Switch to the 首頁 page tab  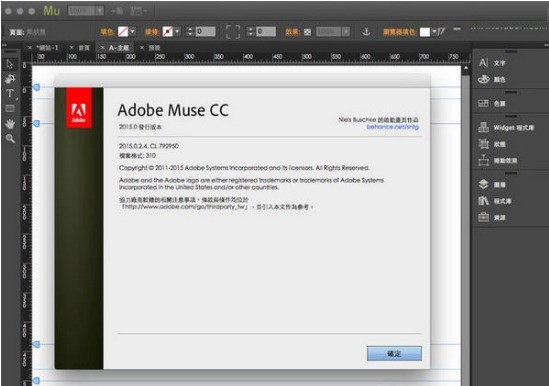(84, 48)
